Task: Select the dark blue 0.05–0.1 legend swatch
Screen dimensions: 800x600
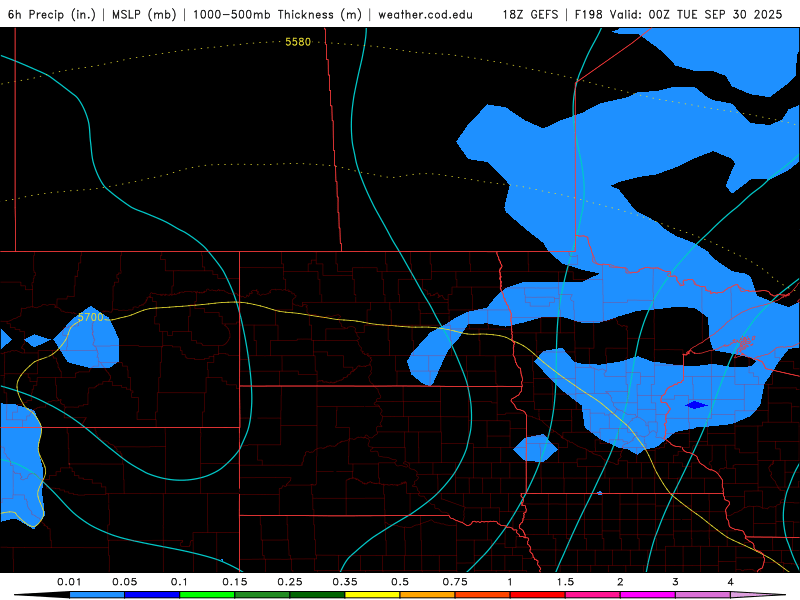Action: point(152,595)
